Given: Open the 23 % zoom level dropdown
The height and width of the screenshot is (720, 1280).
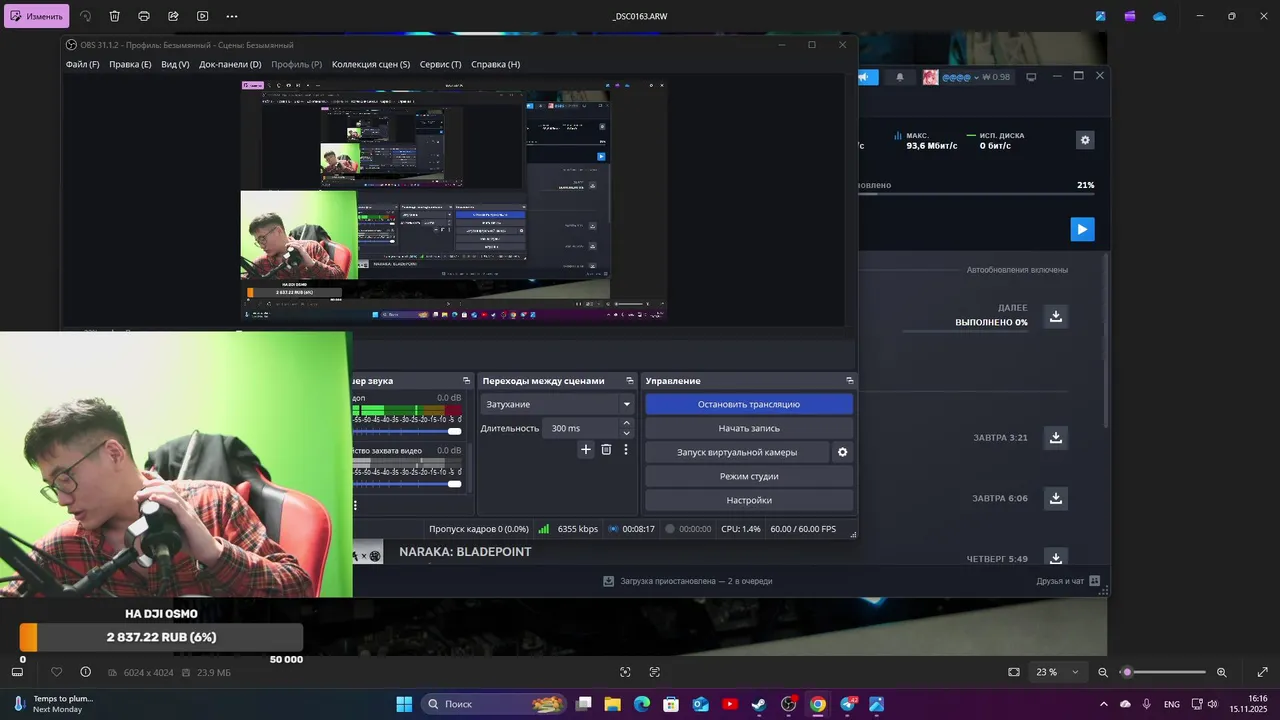Looking at the screenshot, I should coord(1058,672).
